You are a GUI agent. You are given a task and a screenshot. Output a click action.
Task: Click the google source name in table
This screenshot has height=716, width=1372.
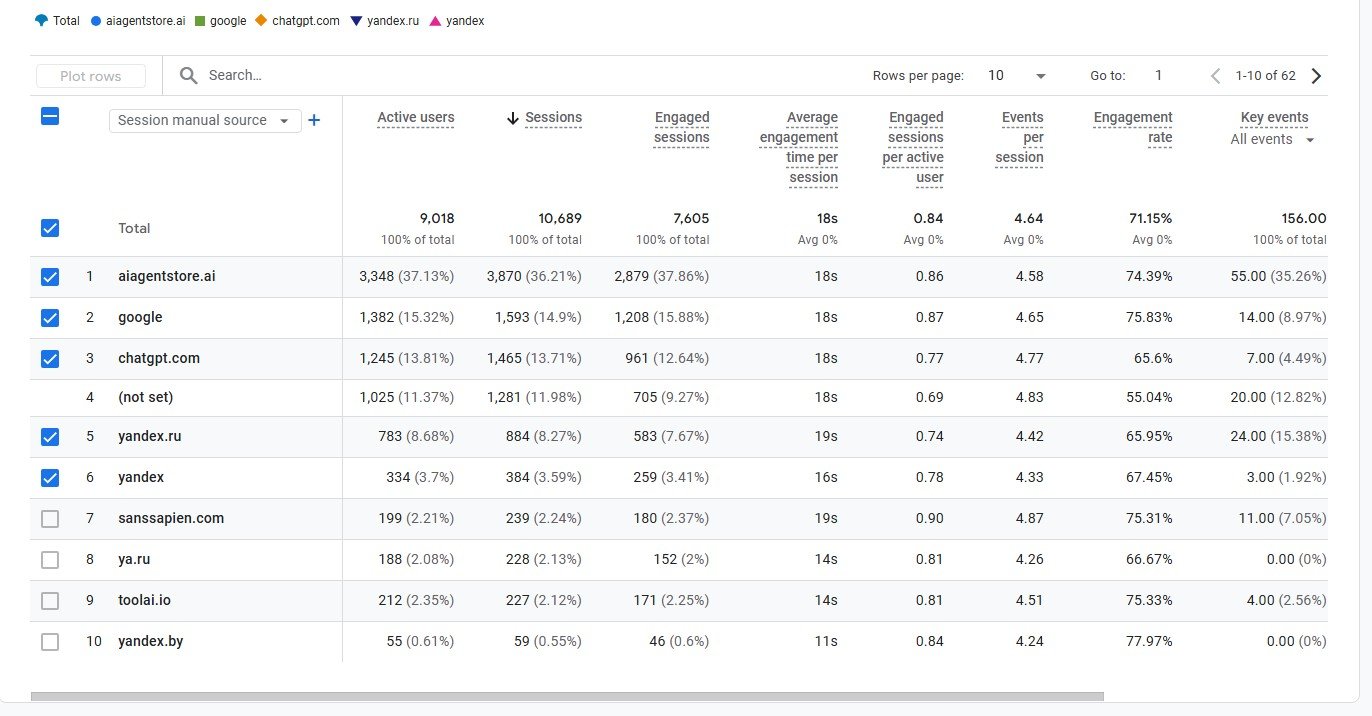(140, 318)
